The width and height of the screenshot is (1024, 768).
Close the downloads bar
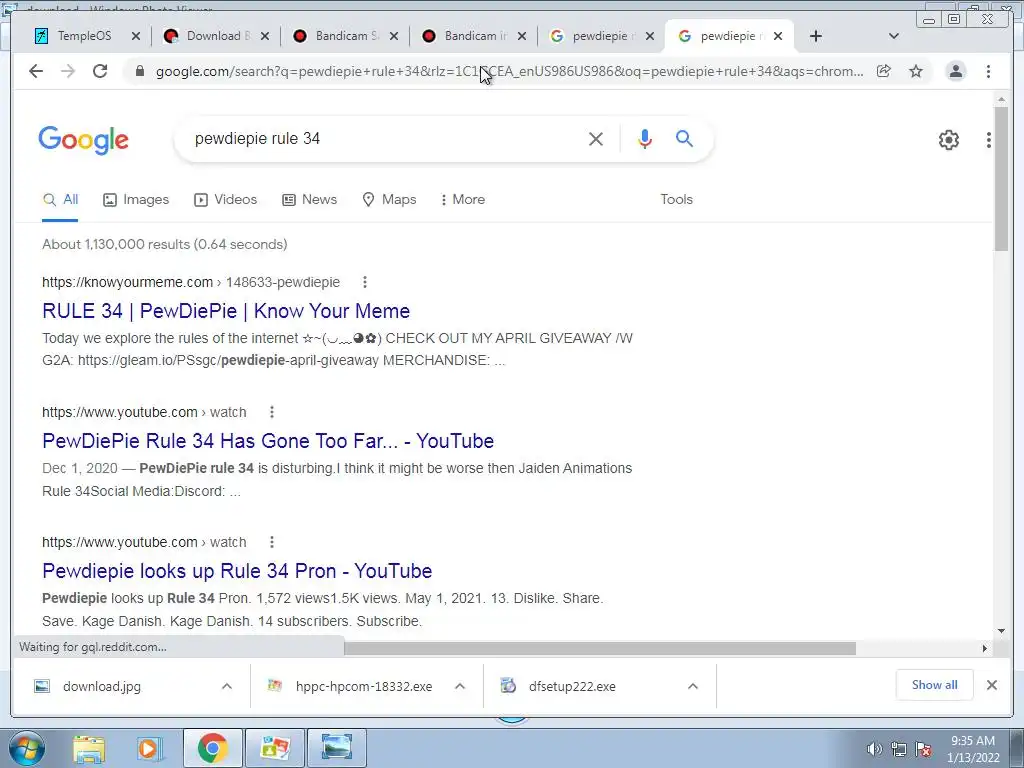coord(991,685)
